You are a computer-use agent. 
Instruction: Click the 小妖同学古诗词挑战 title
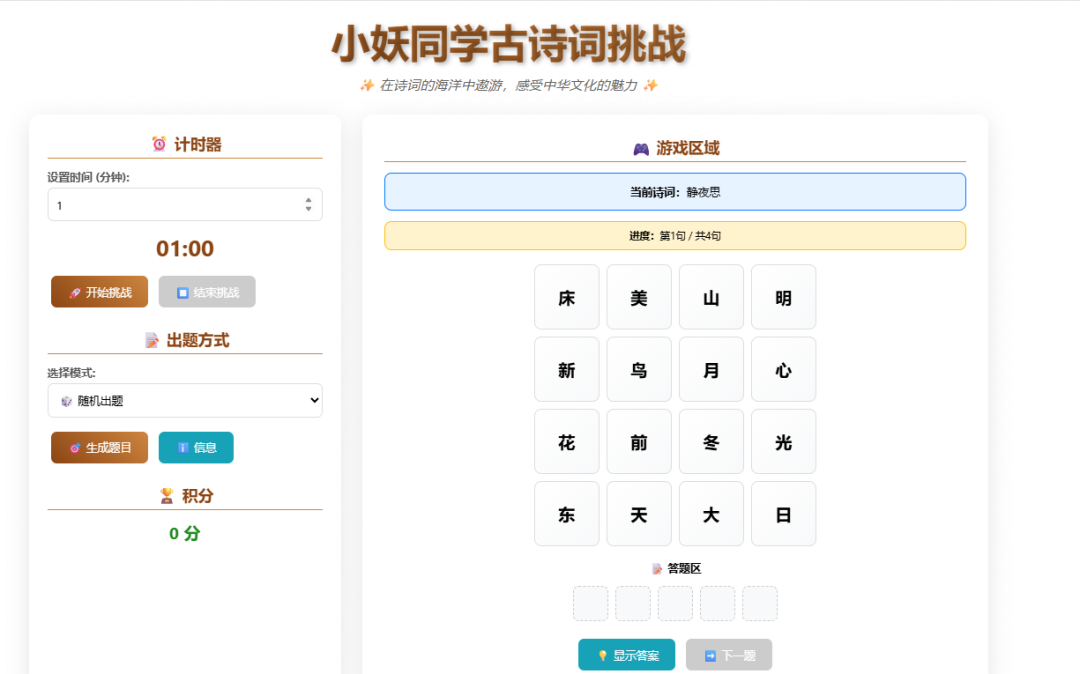[509, 45]
